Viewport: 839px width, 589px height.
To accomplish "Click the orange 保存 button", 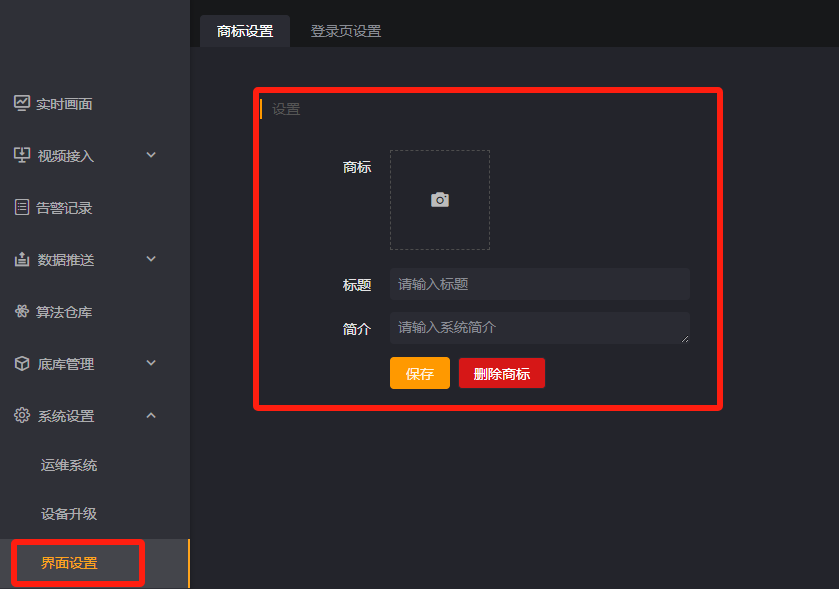I will [420, 373].
